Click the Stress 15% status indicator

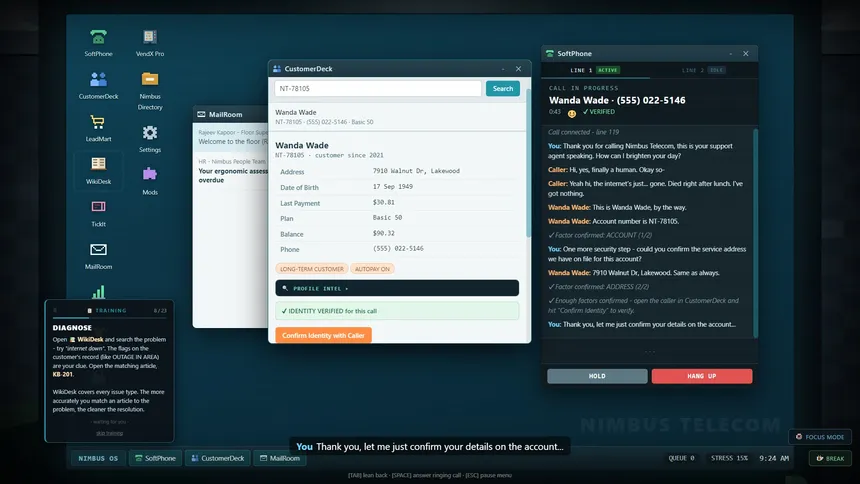pyautogui.click(x=729, y=458)
